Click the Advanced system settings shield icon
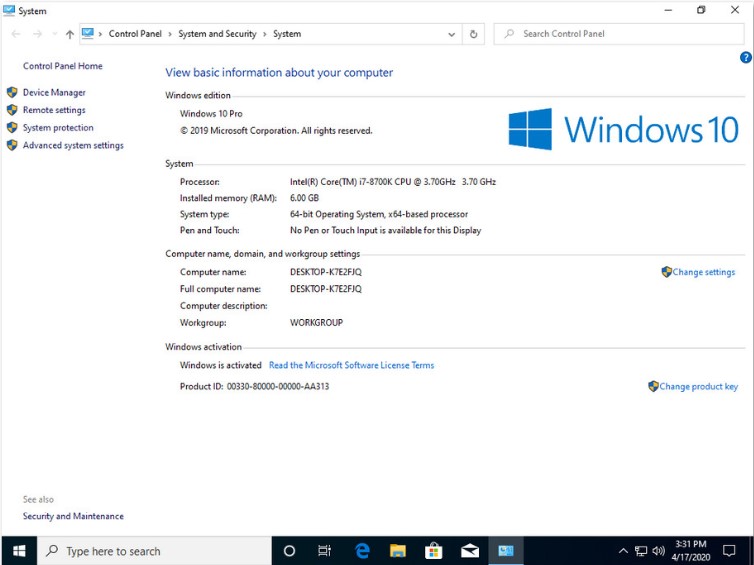The image size is (754, 565). [x=12, y=145]
